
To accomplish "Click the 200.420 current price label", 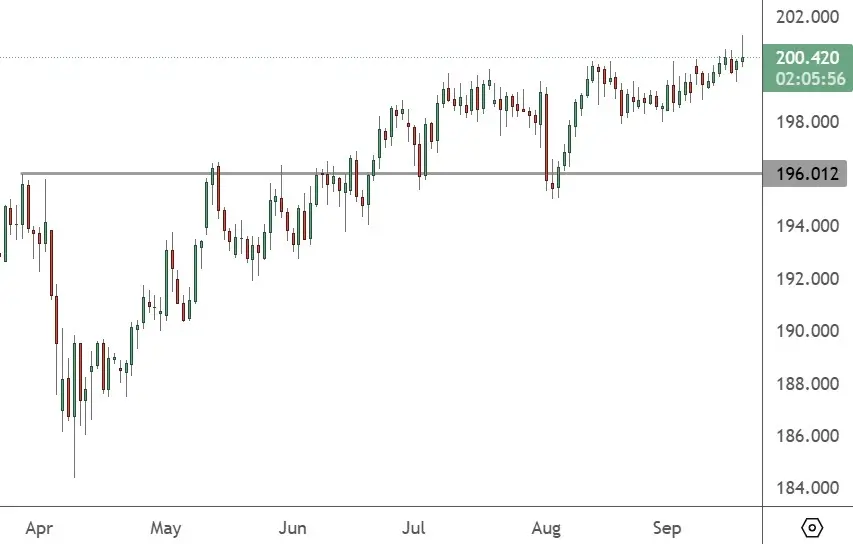I will tap(807, 59).
